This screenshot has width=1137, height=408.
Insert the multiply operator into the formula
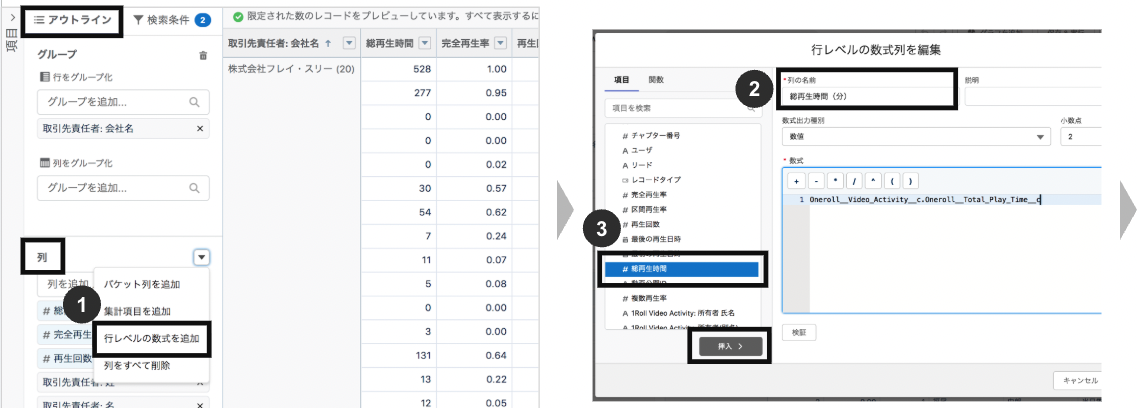(x=834, y=180)
